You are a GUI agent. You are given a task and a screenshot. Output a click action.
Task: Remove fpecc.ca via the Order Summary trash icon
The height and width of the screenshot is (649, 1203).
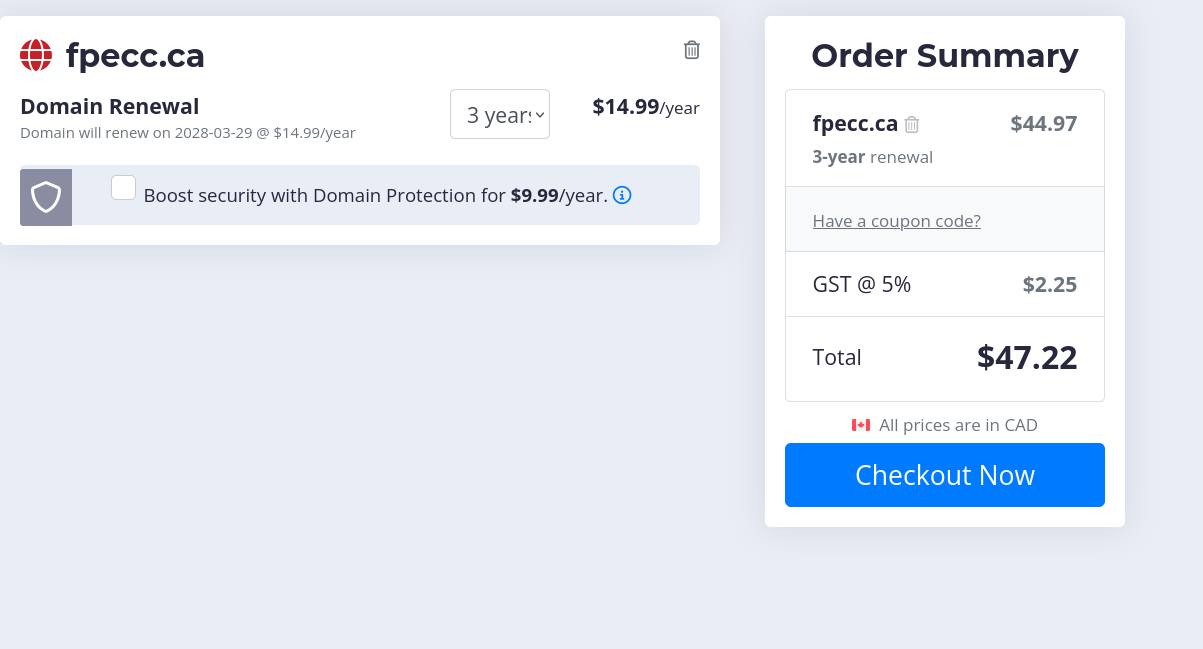pos(912,125)
